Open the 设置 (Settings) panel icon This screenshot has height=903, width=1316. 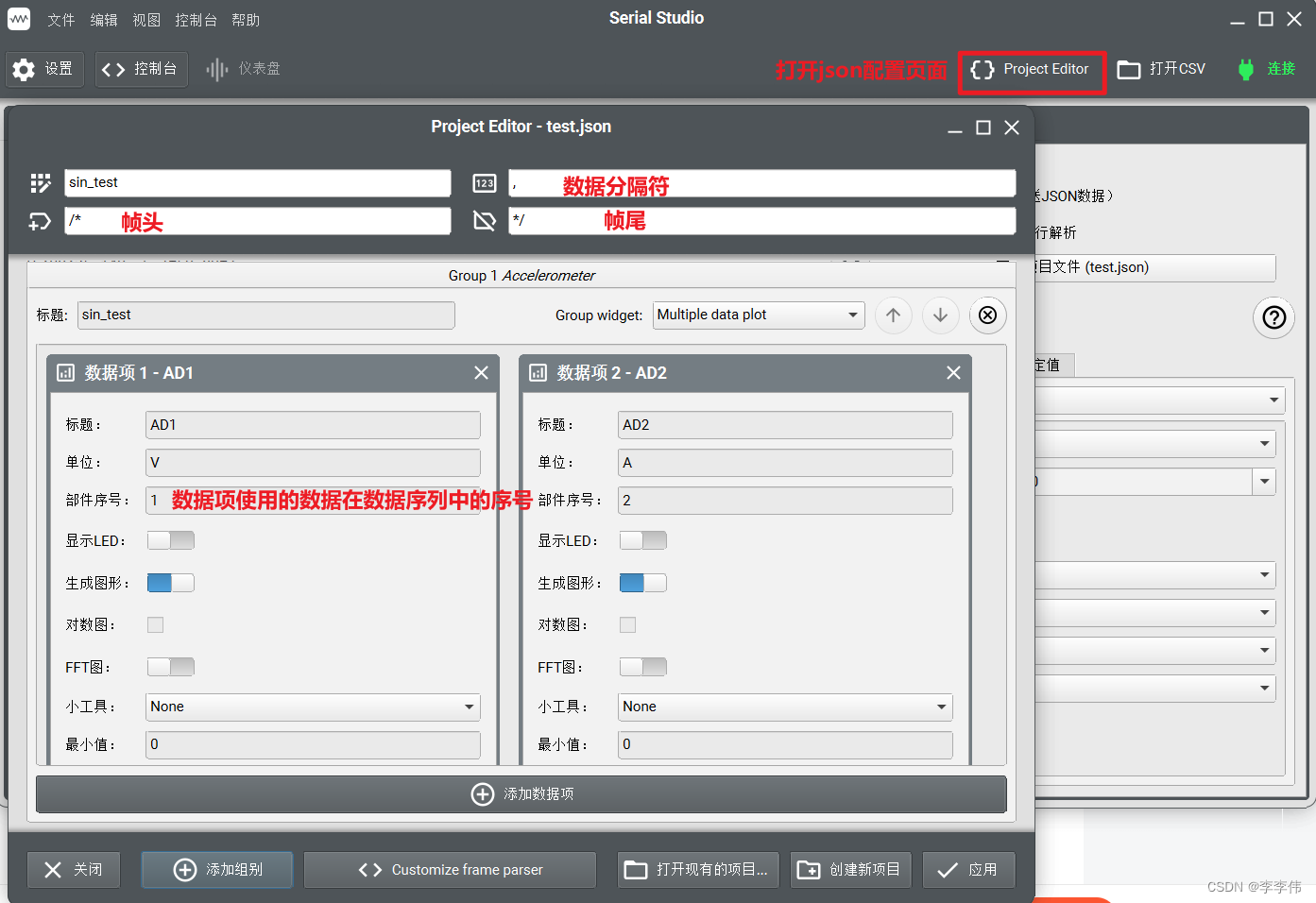click(44, 68)
